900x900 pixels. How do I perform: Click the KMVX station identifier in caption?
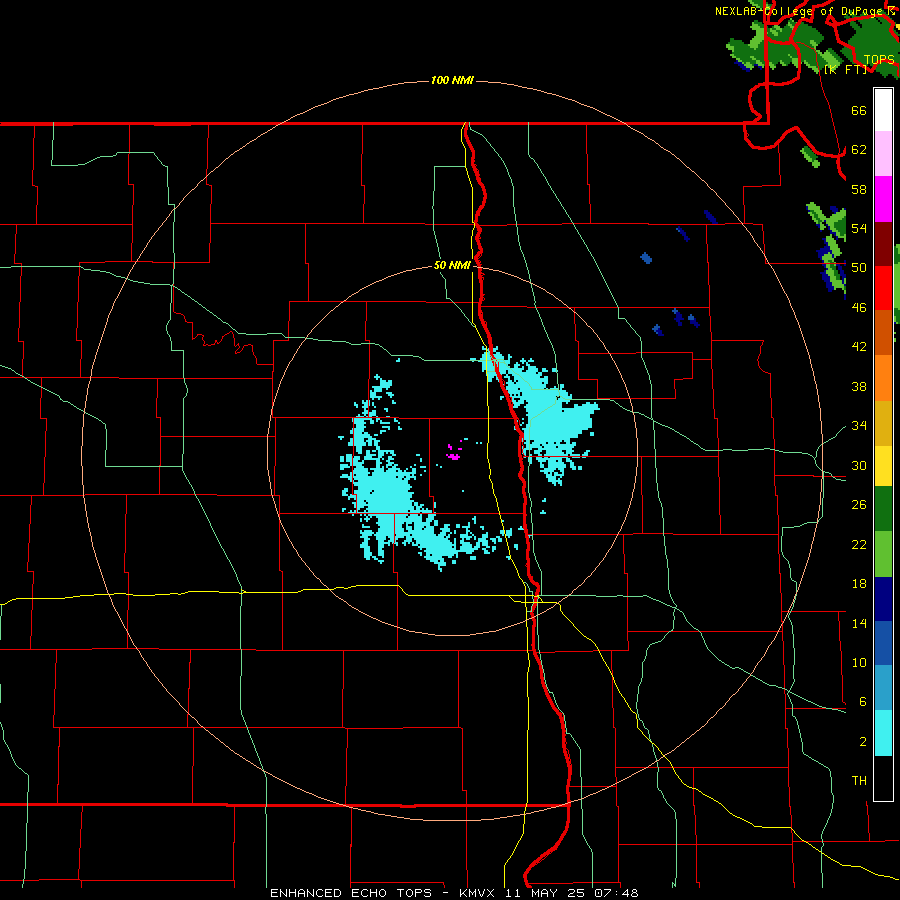tap(476, 893)
